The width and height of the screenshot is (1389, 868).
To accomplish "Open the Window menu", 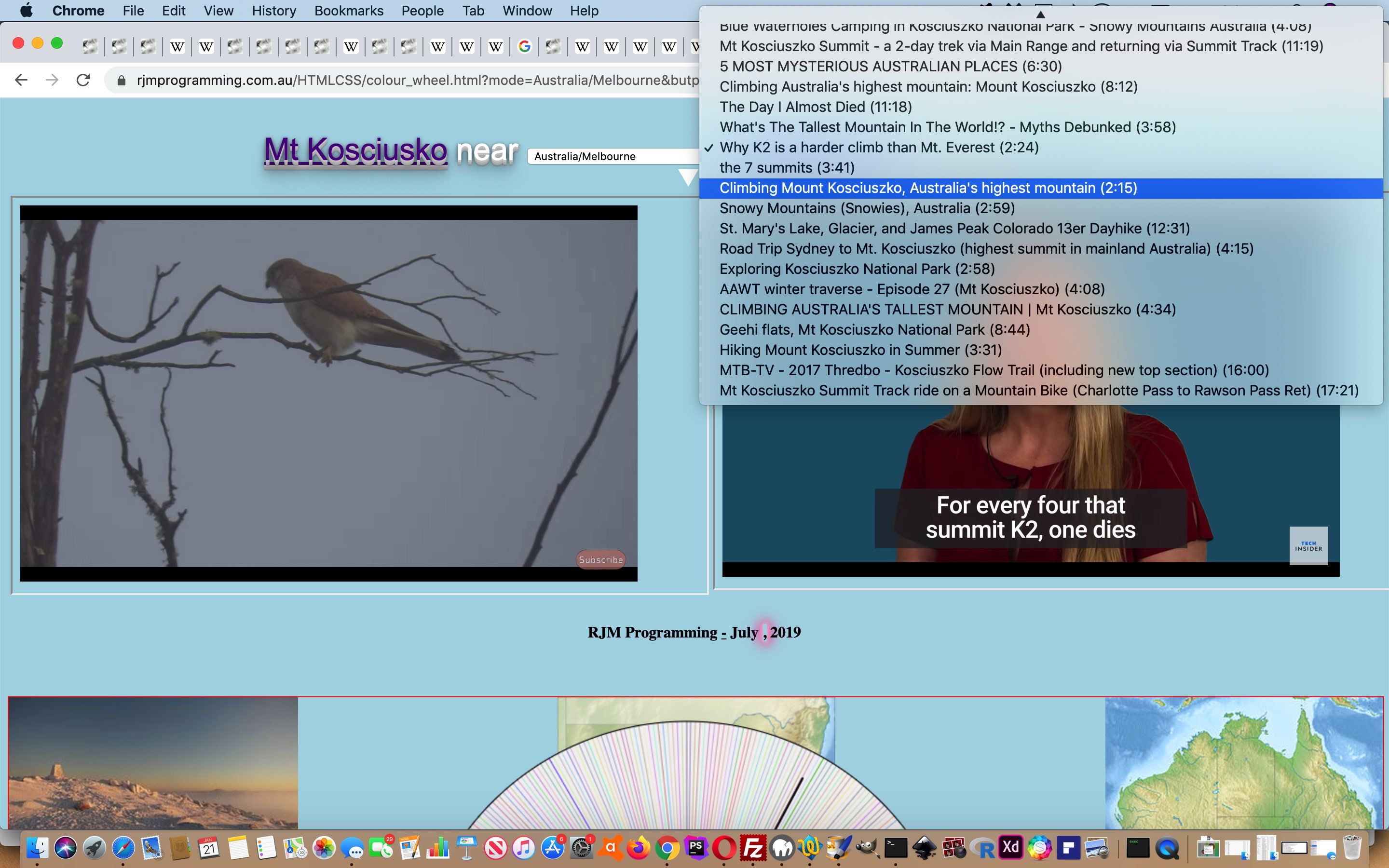I will tap(527, 10).
